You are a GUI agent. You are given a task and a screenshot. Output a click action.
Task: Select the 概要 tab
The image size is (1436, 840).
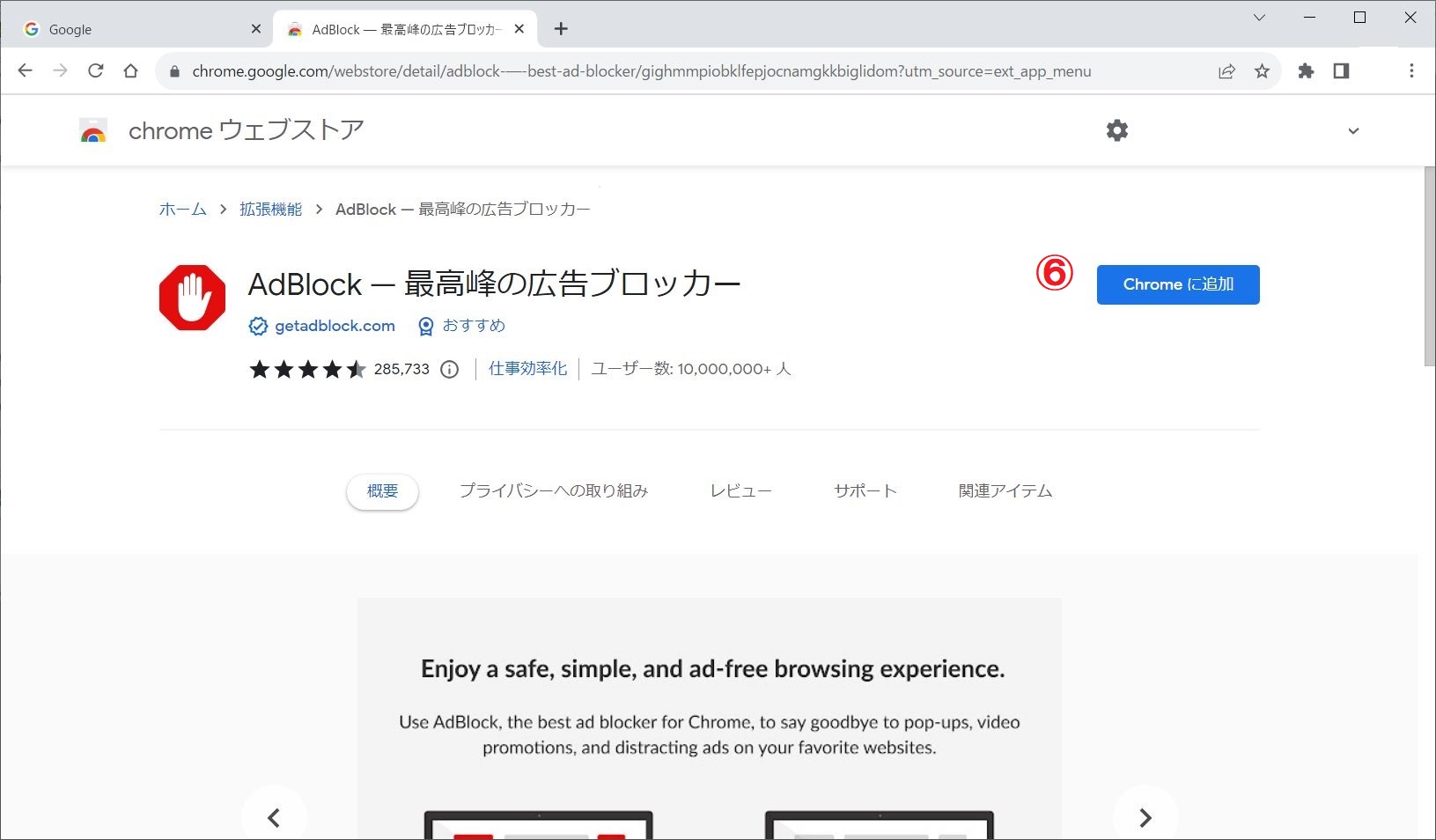click(382, 491)
